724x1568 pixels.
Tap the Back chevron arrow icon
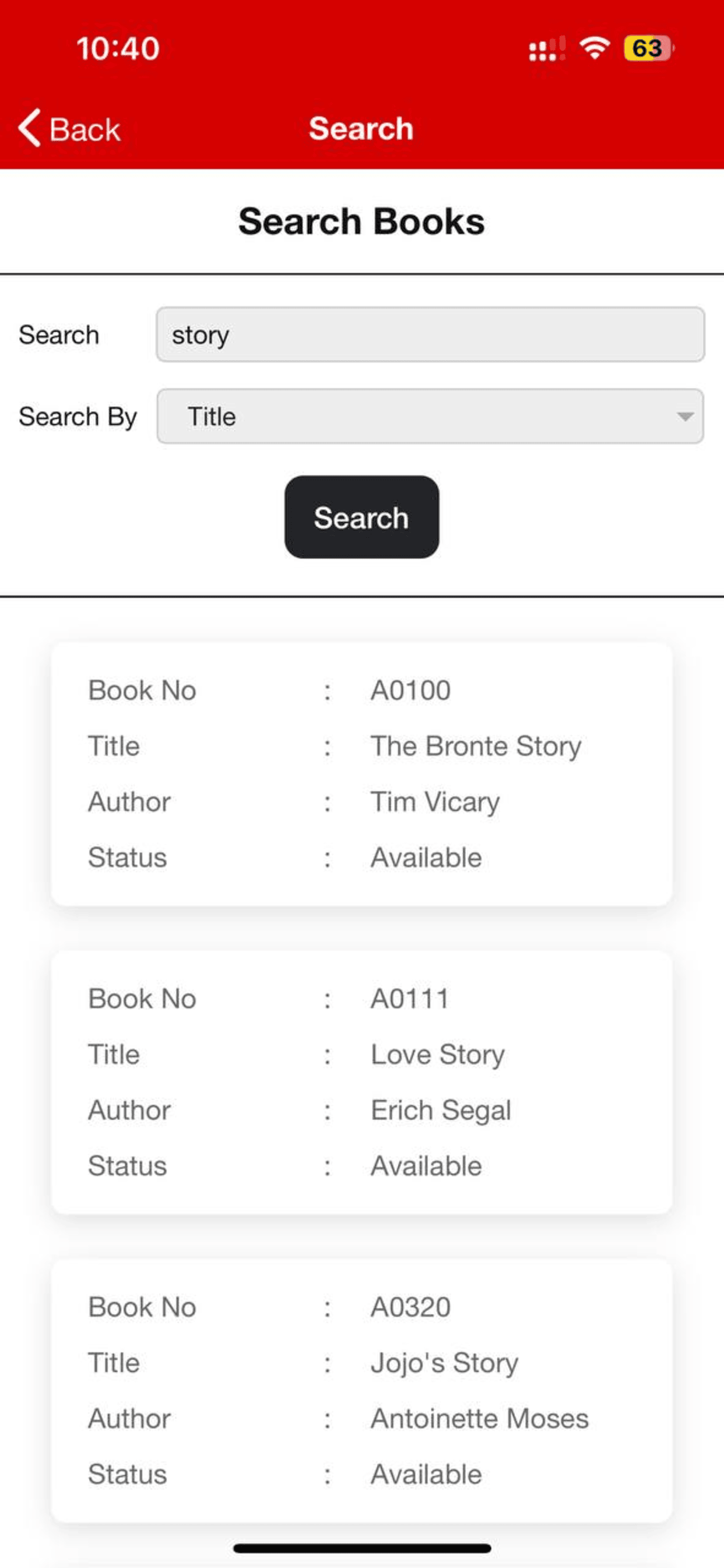coord(29,128)
